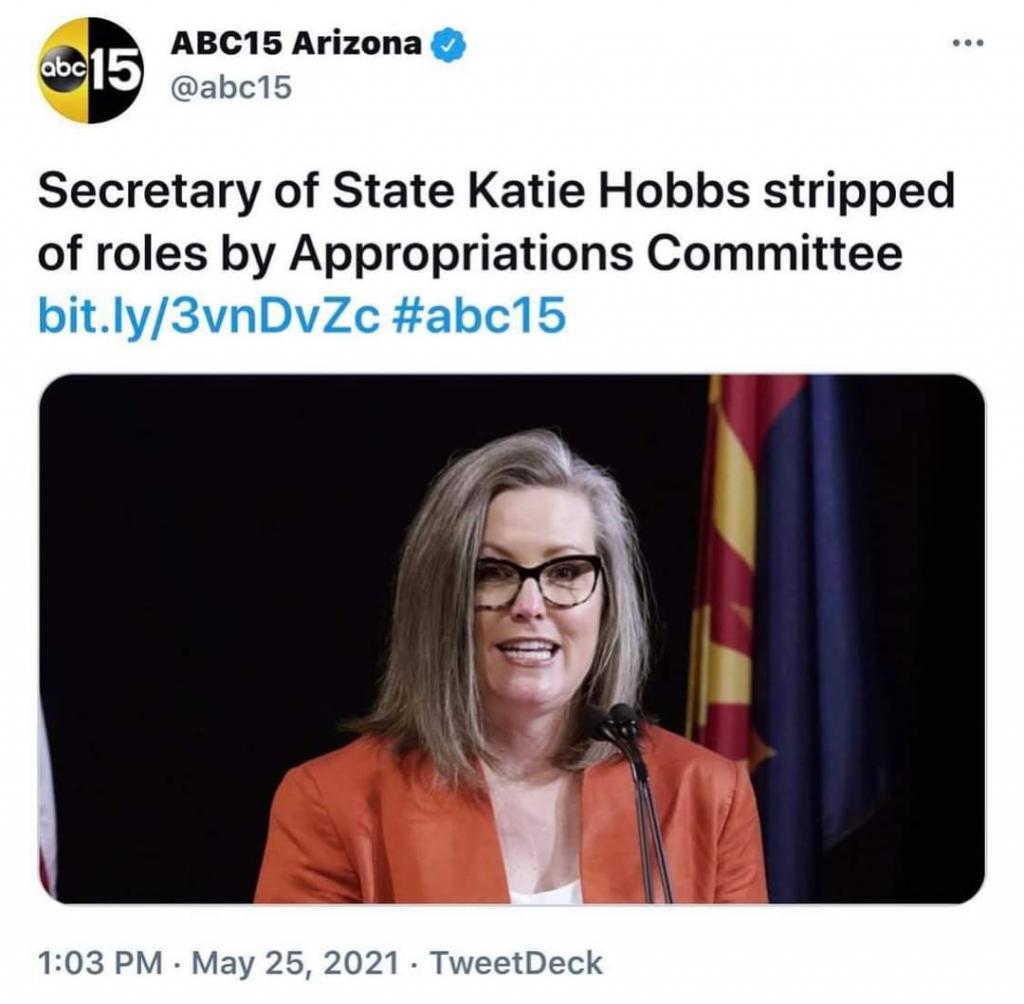Follow the bit.ly/3vnDvZc link
The height and width of the screenshot is (1004, 1024).
pos(208,315)
